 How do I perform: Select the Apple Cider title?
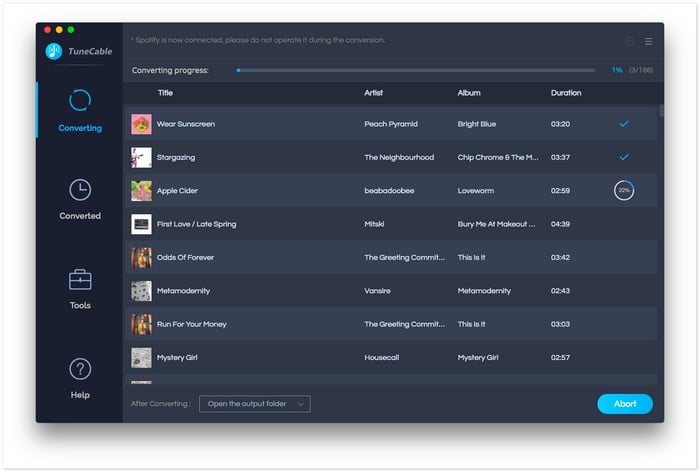pos(177,191)
